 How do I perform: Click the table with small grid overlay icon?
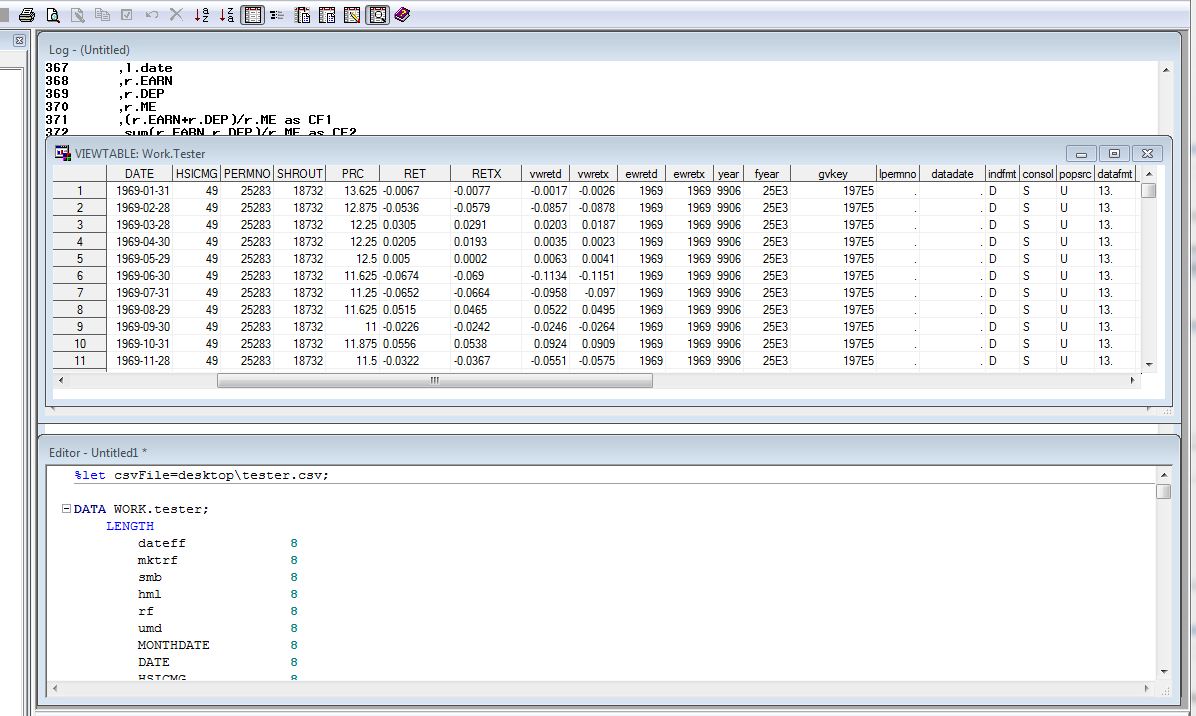click(327, 14)
